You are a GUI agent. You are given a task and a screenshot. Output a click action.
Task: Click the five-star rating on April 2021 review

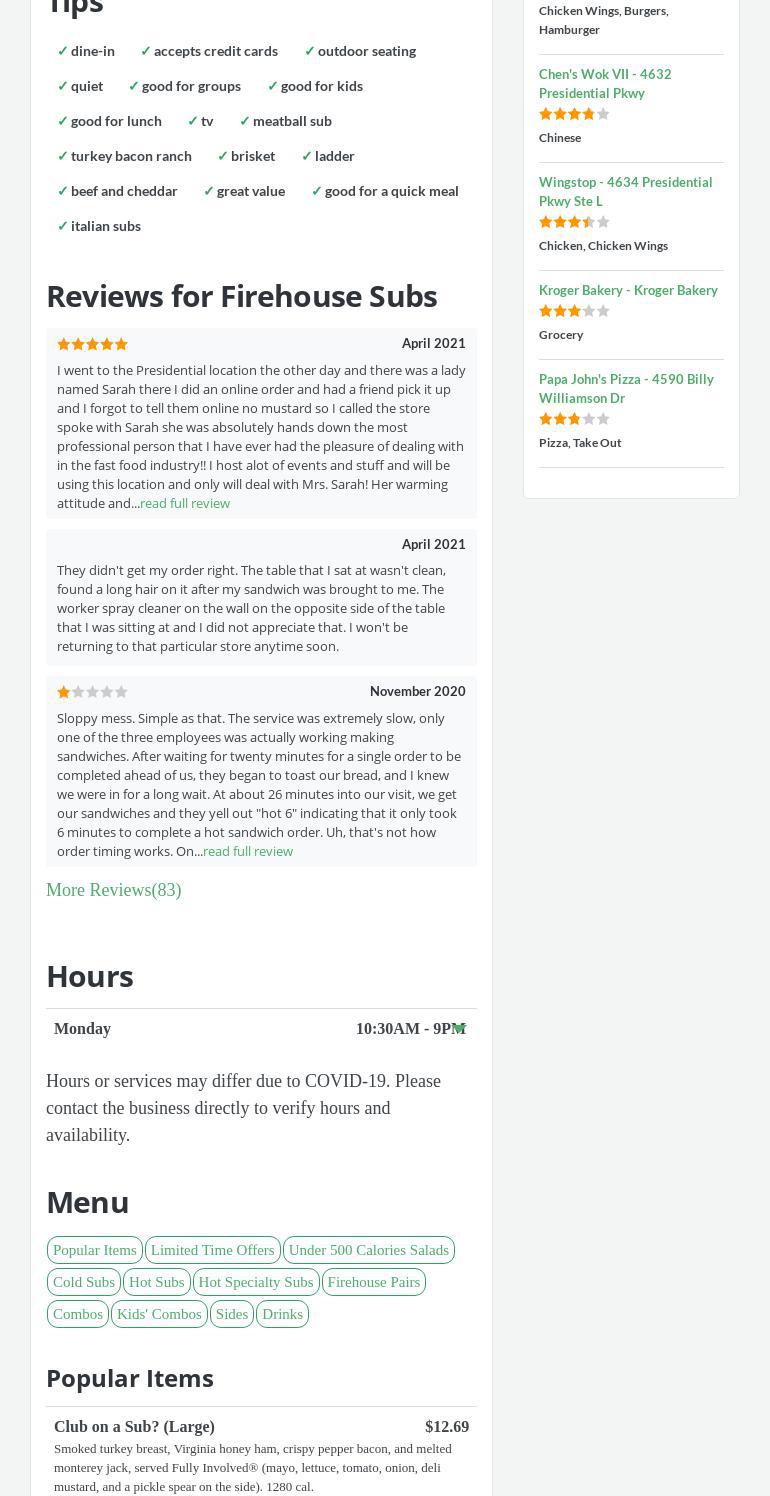93,344
